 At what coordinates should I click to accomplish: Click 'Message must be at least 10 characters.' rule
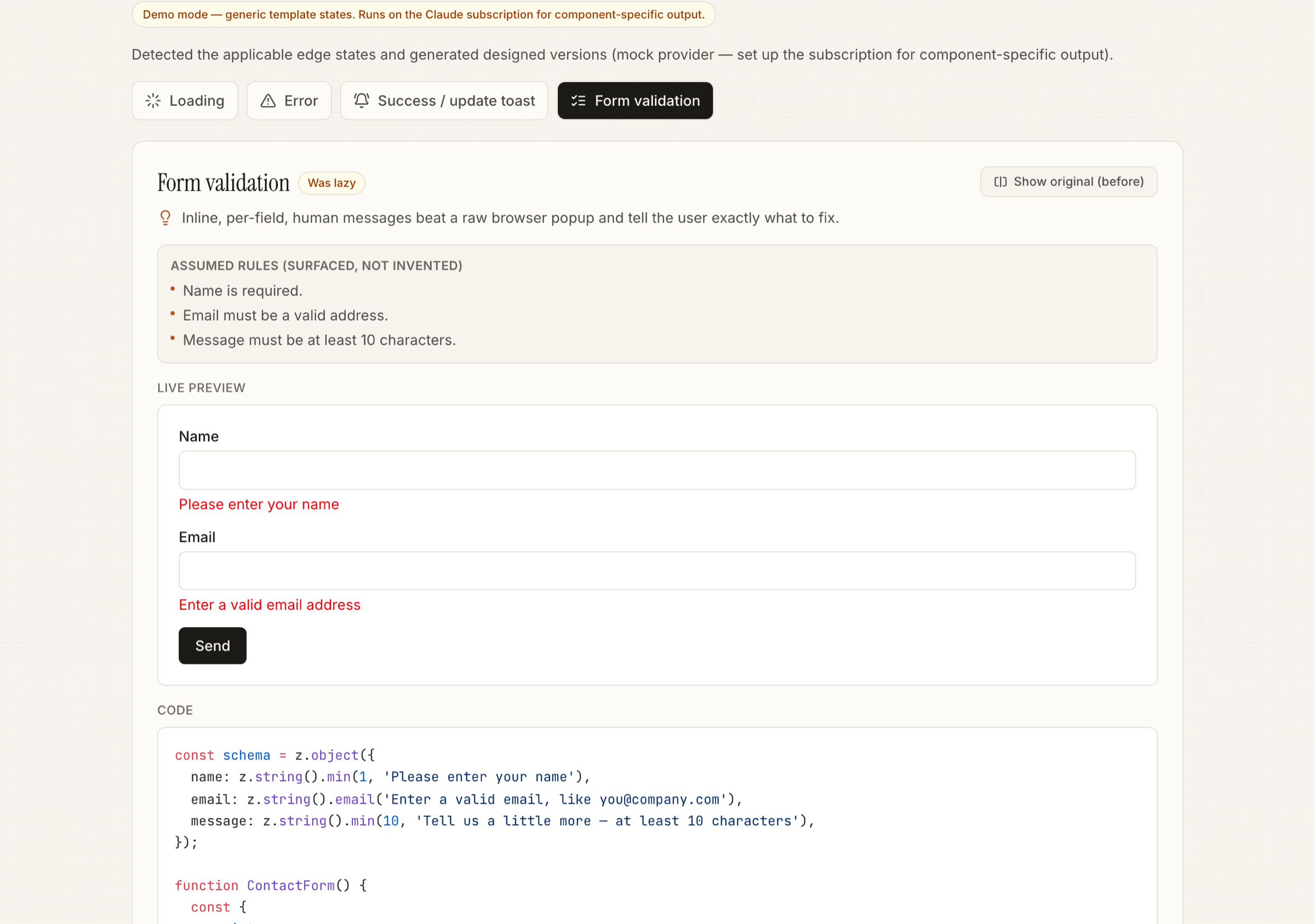tap(319, 340)
